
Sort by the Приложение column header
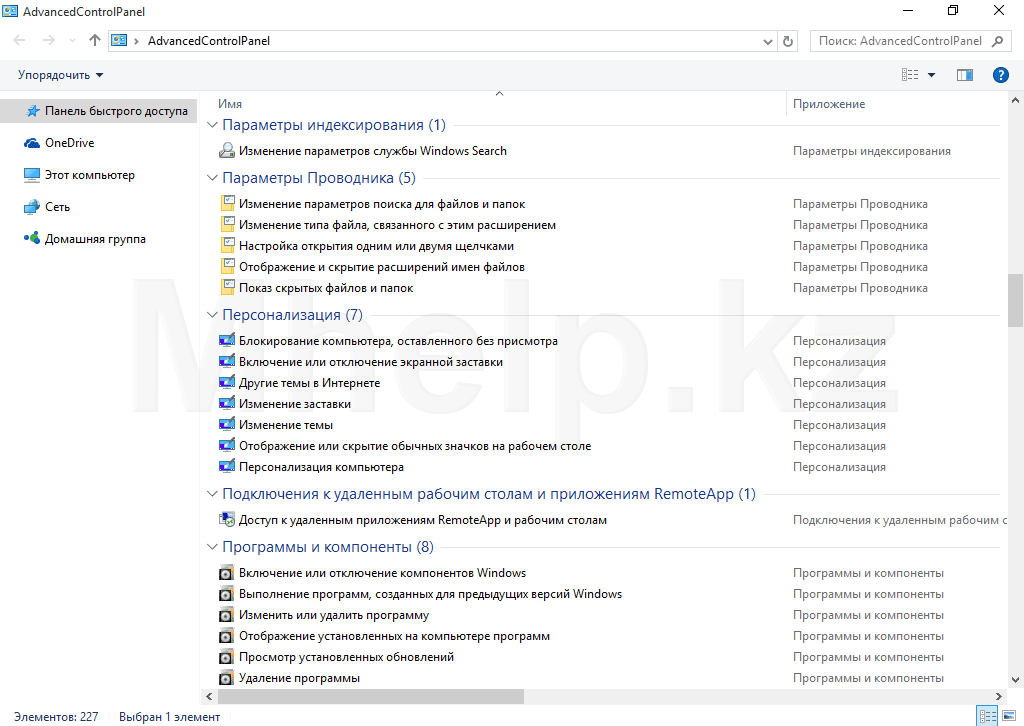click(829, 104)
